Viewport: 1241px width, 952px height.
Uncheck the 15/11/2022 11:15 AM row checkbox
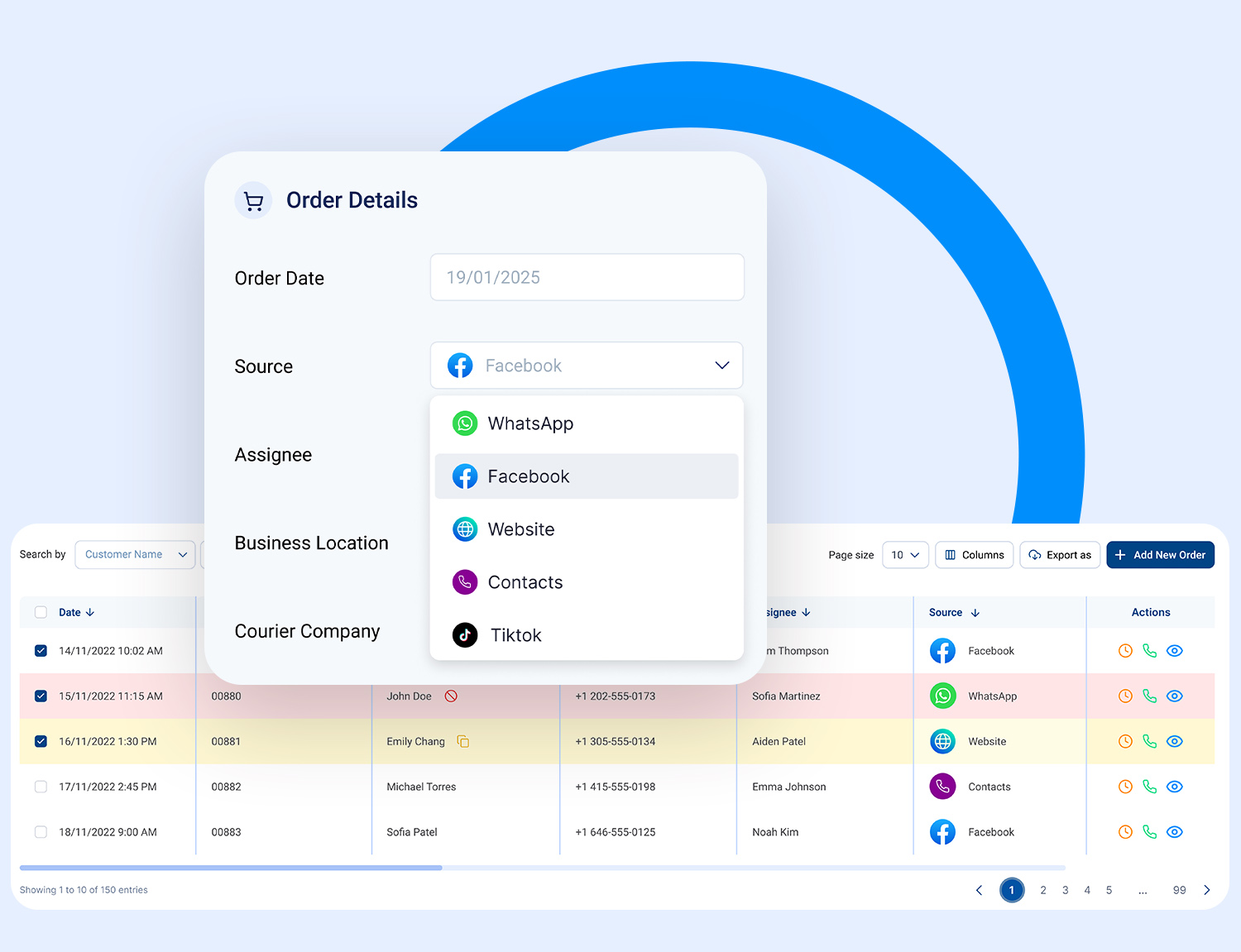[41, 696]
